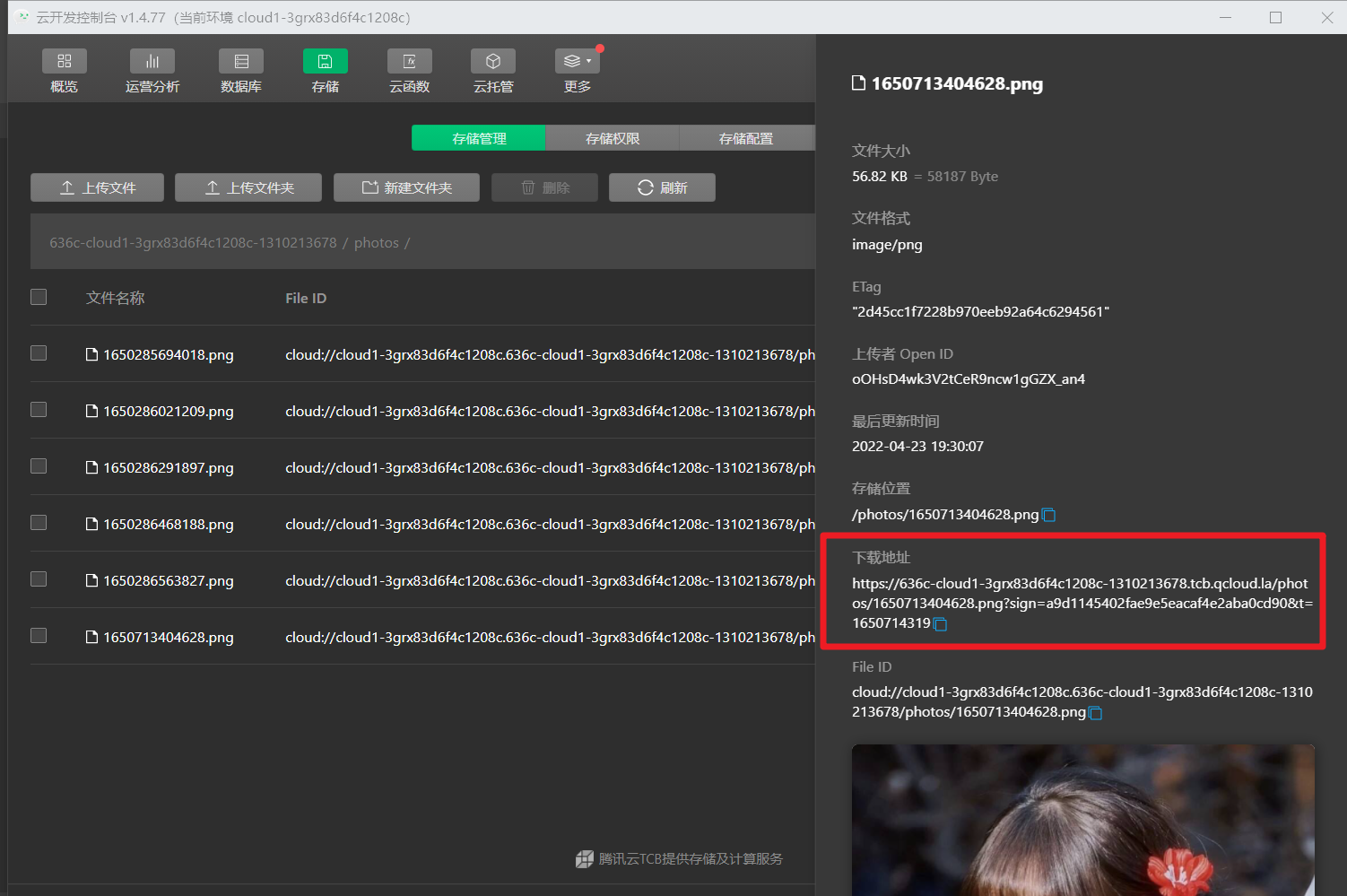Screen dimensions: 1347x896
Task: Click the 56.82 KB file size value
Action: pyautogui.click(x=880, y=177)
